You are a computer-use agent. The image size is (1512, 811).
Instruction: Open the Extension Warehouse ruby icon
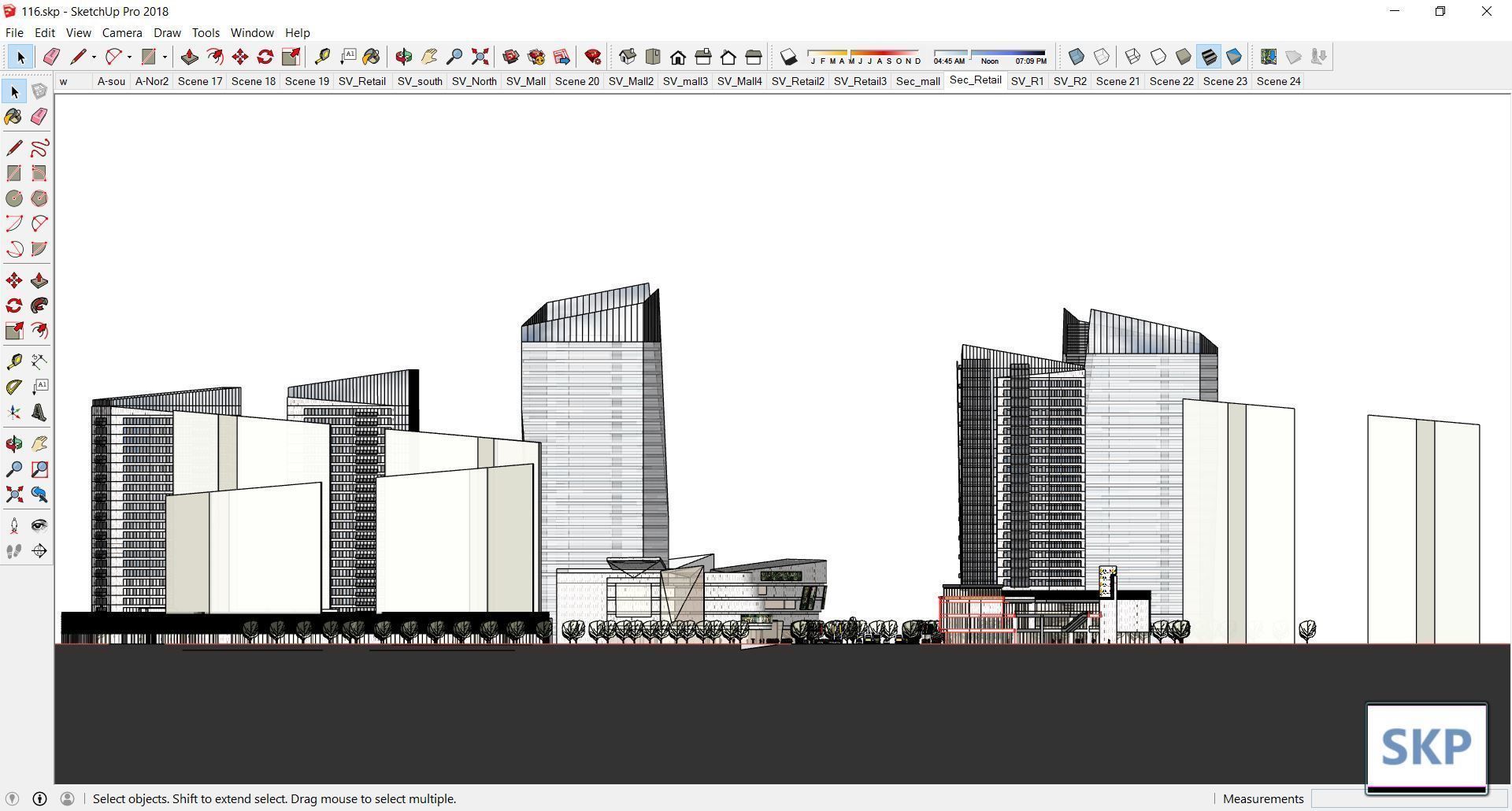(593, 57)
